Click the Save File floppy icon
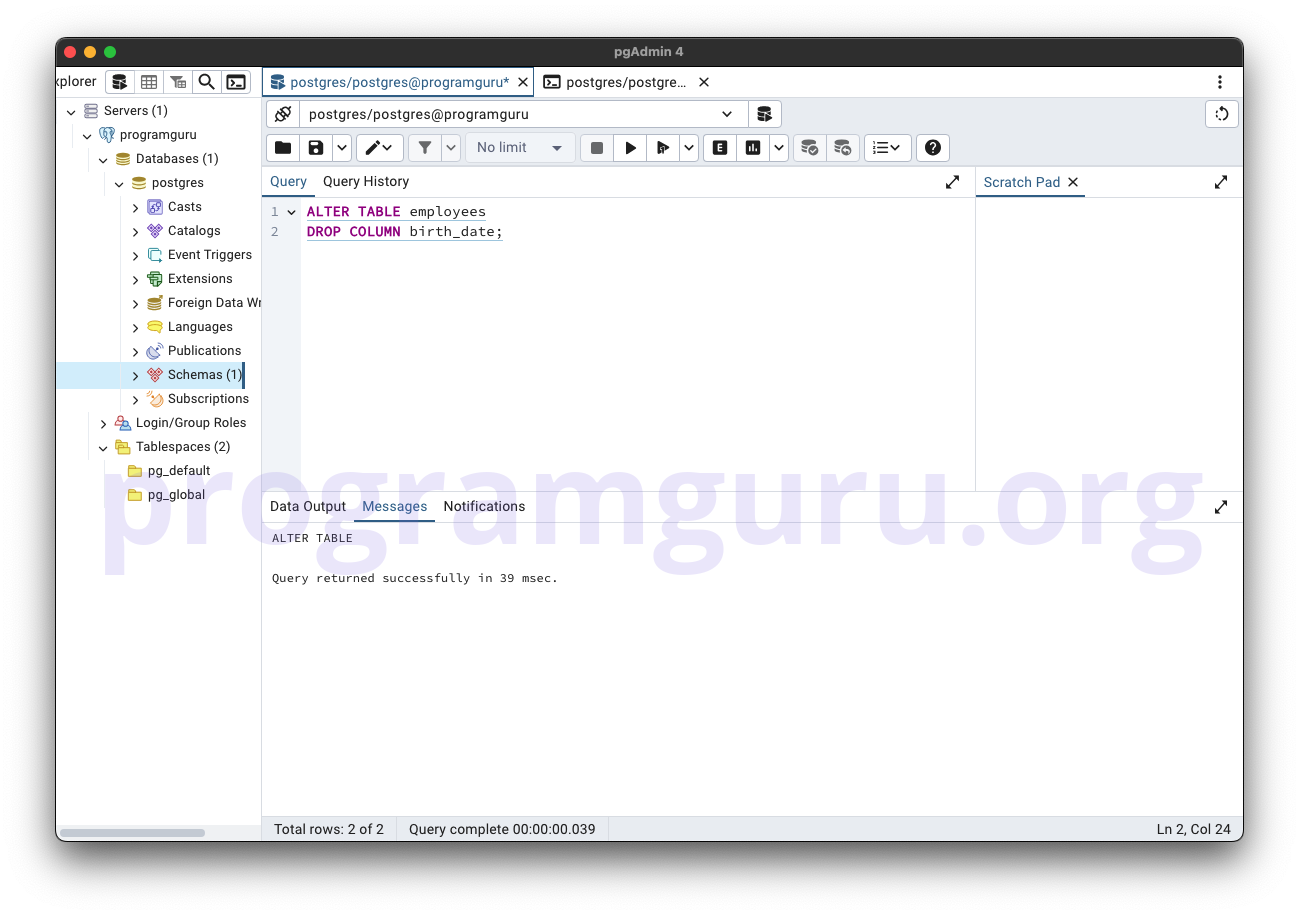 (316, 148)
